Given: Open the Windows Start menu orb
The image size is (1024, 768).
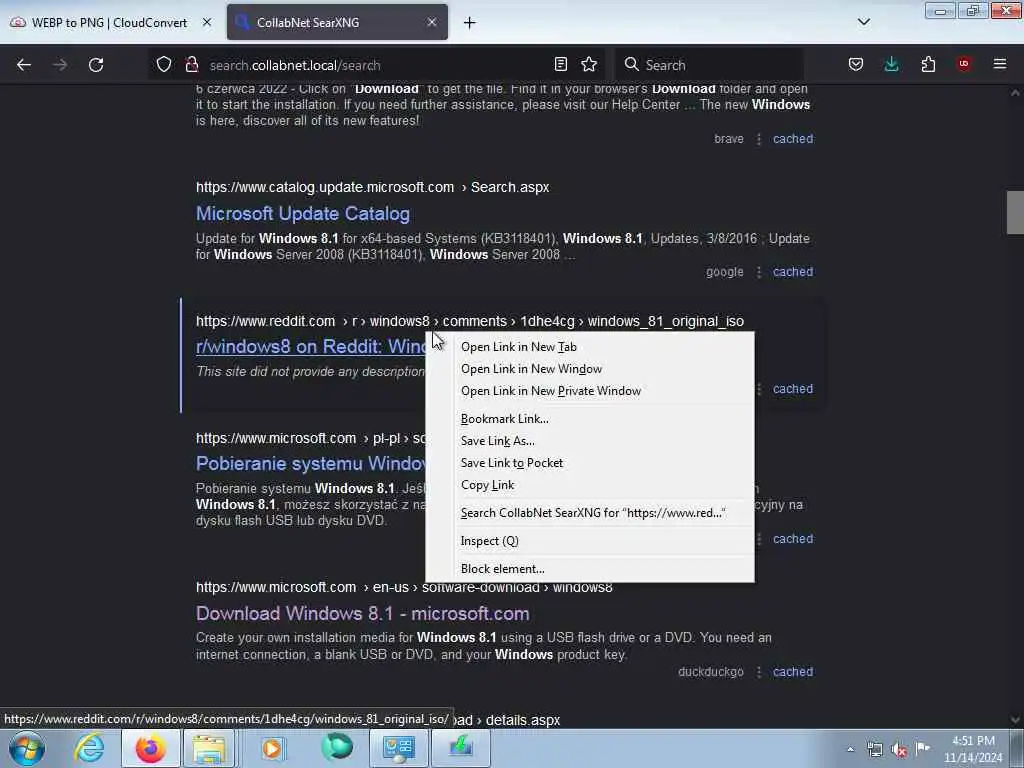Looking at the screenshot, I should click(27, 748).
